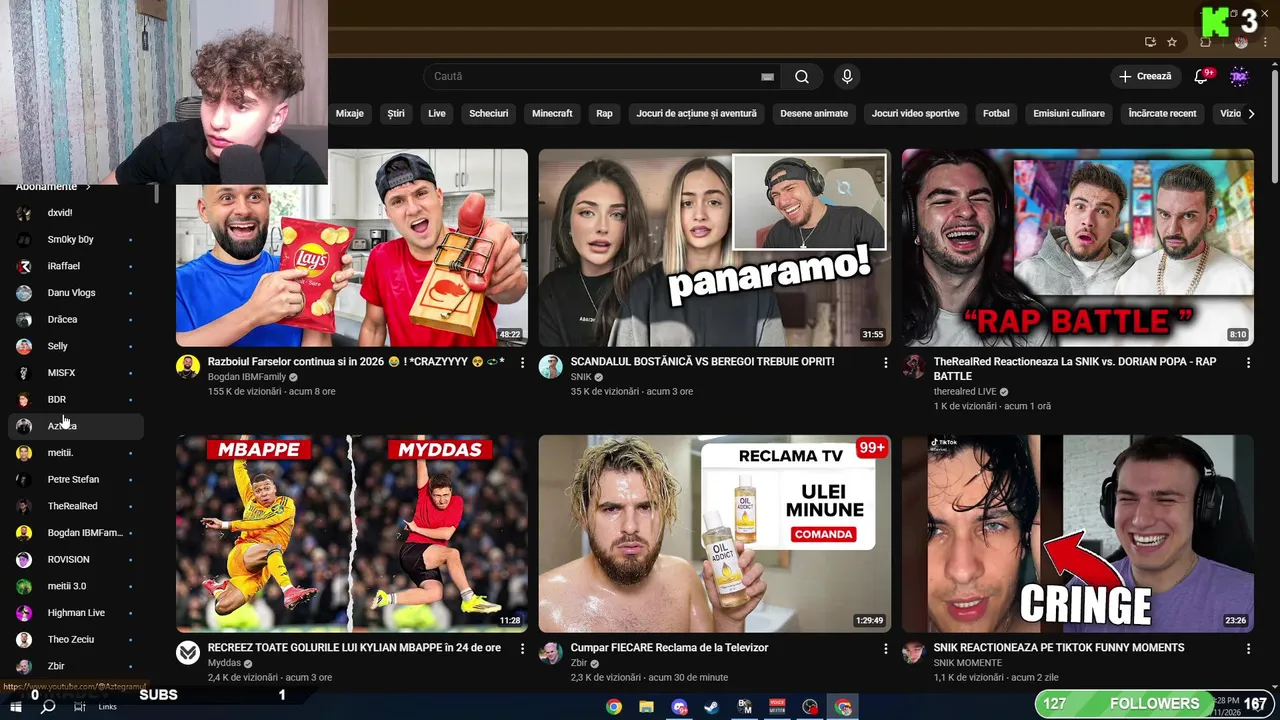Viewport: 1280px width, 720px height.
Task: Open Selly subscription in sidebar
Action: [76, 346]
